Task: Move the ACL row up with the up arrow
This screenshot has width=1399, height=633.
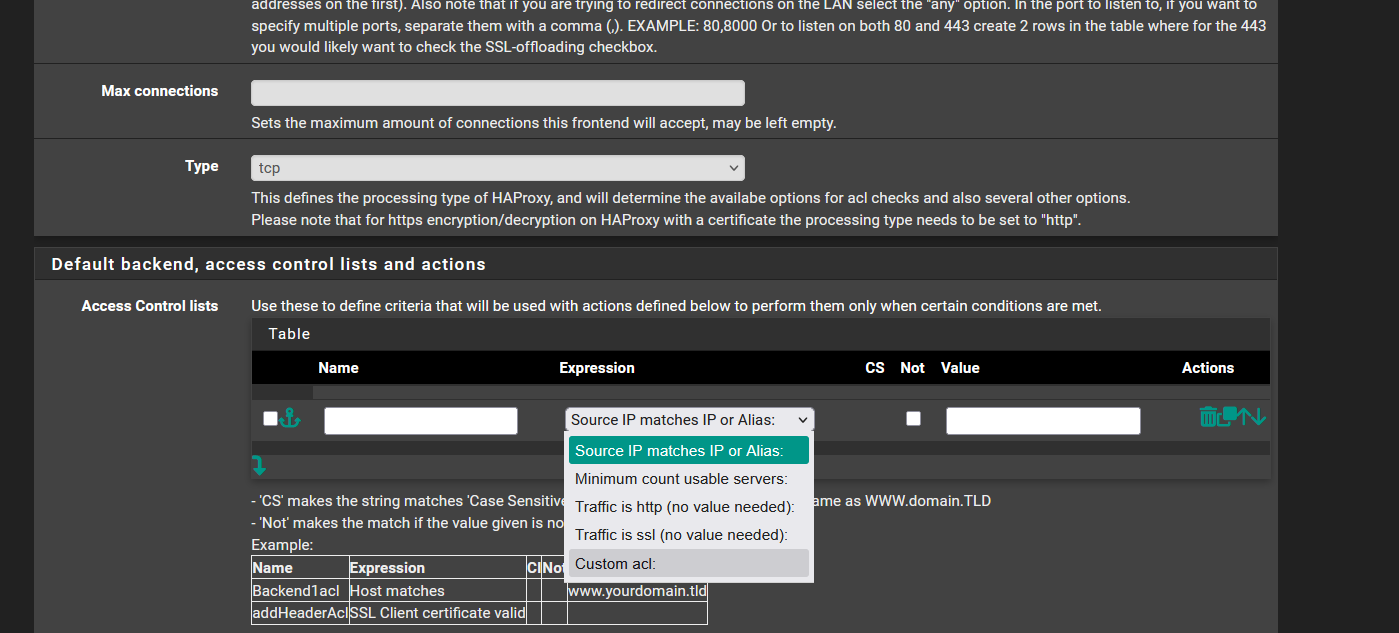Action: click(x=1245, y=417)
